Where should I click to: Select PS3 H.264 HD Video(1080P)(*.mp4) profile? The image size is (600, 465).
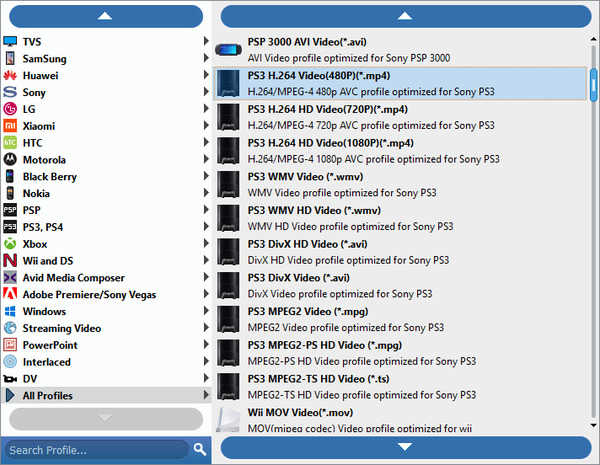pos(400,151)
